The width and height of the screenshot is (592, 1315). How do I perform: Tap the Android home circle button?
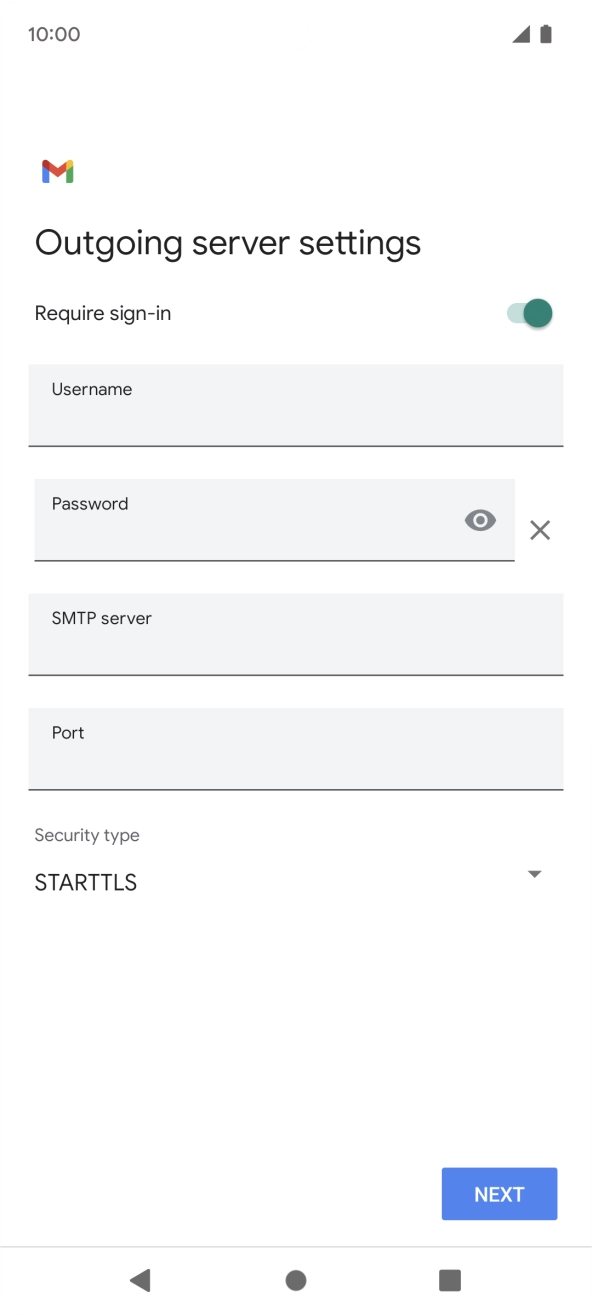296,1280
